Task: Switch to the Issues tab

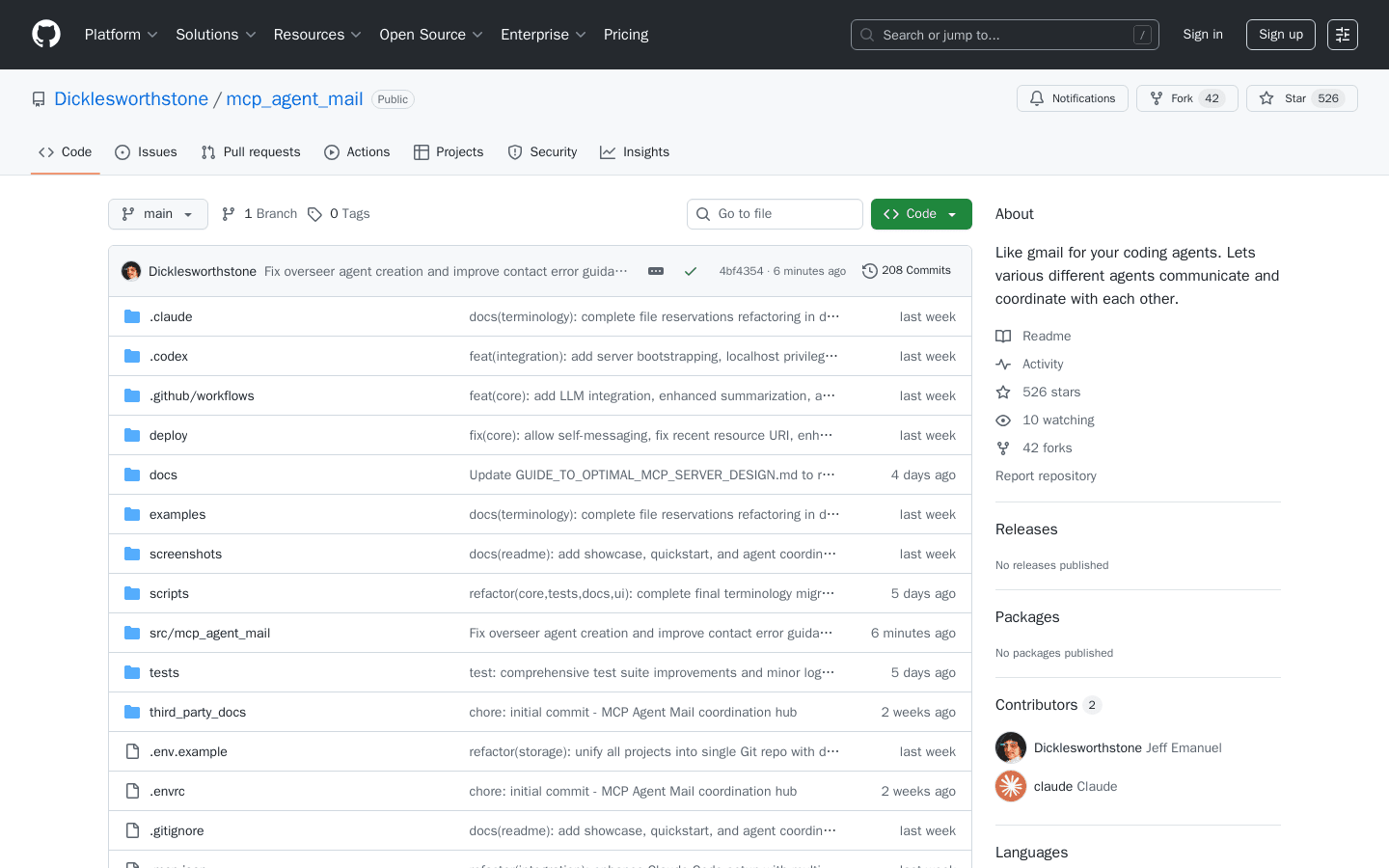Action: click(146, 151)
